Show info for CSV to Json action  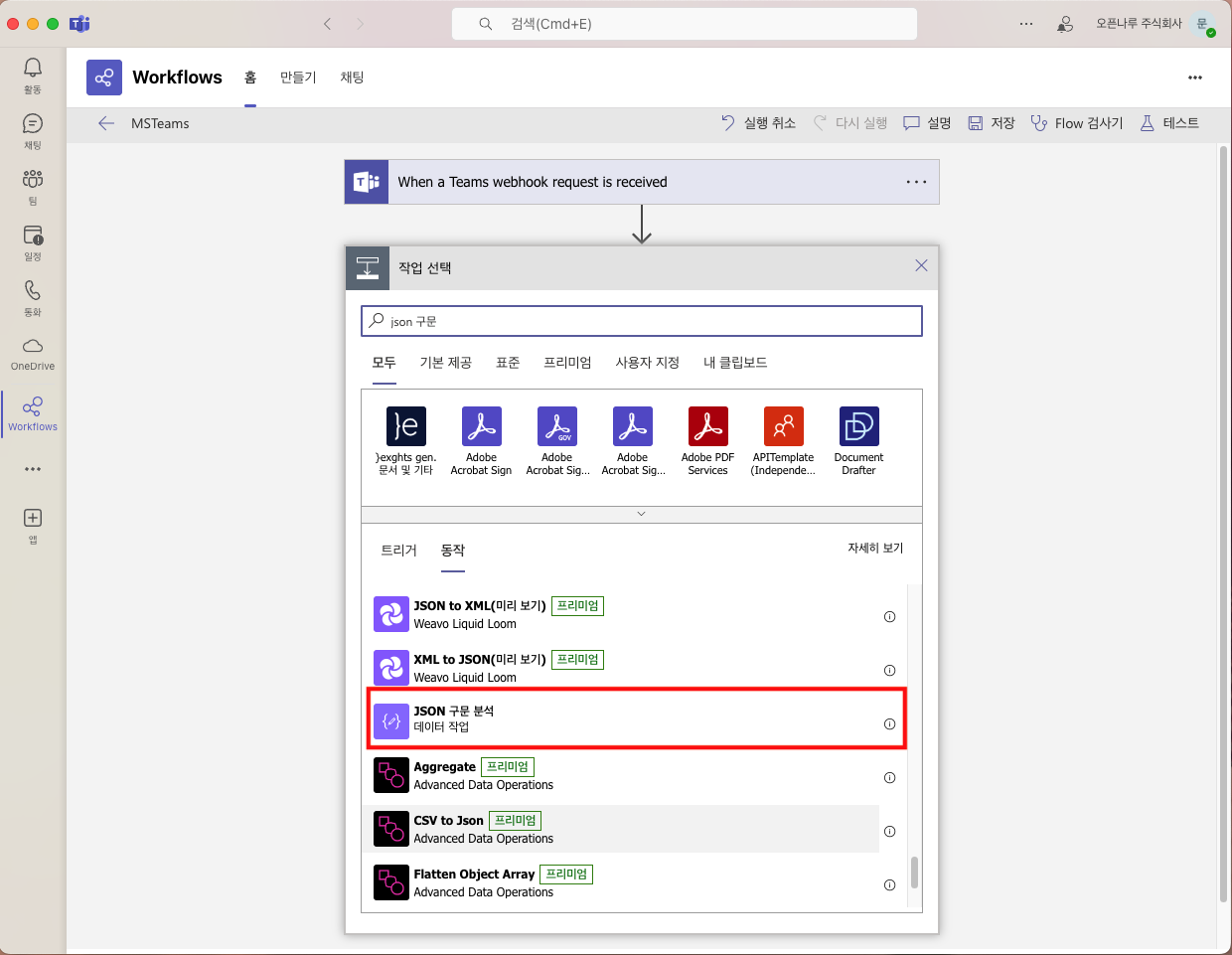coord(889,831)
